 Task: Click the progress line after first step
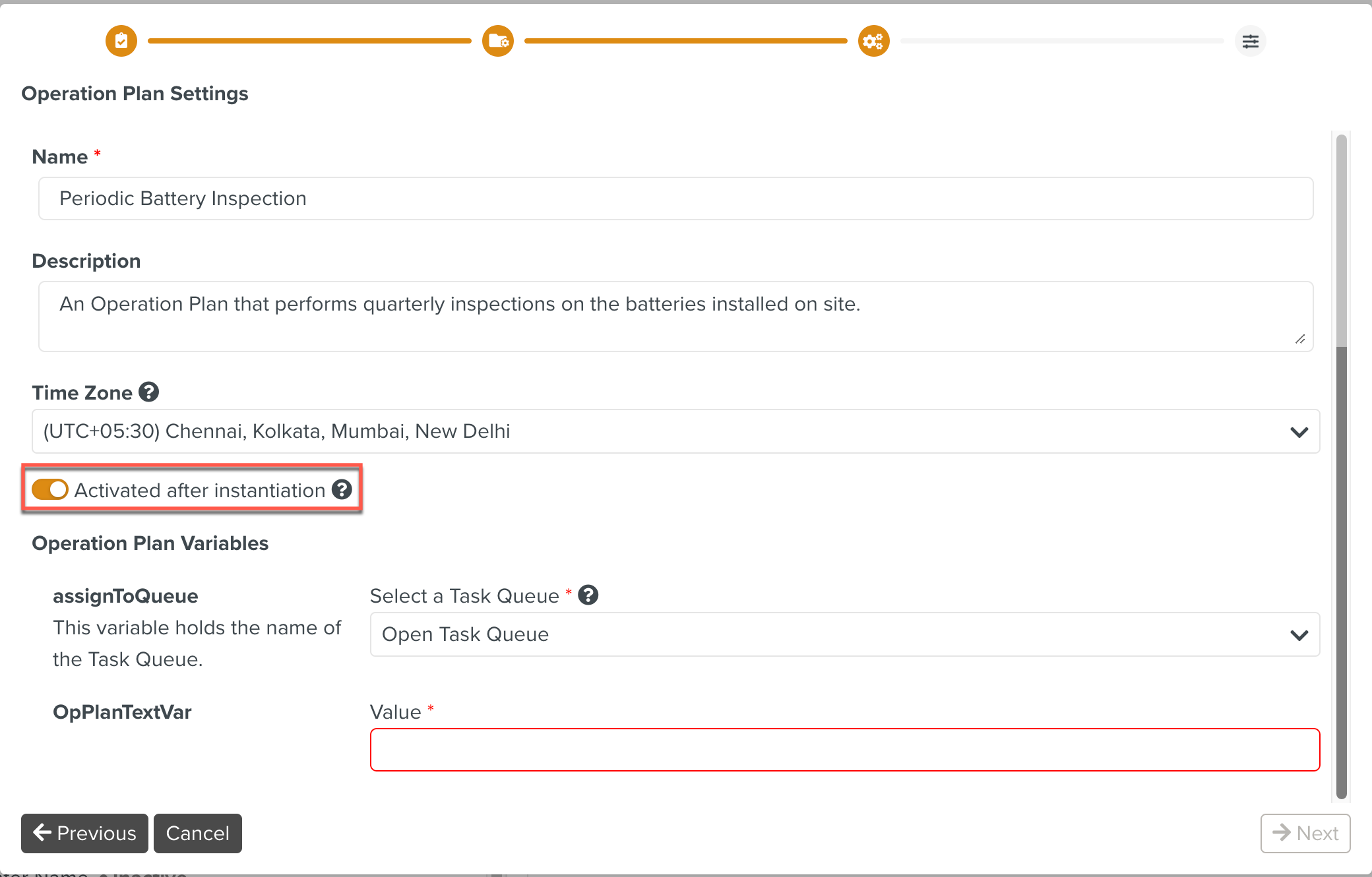309,42
